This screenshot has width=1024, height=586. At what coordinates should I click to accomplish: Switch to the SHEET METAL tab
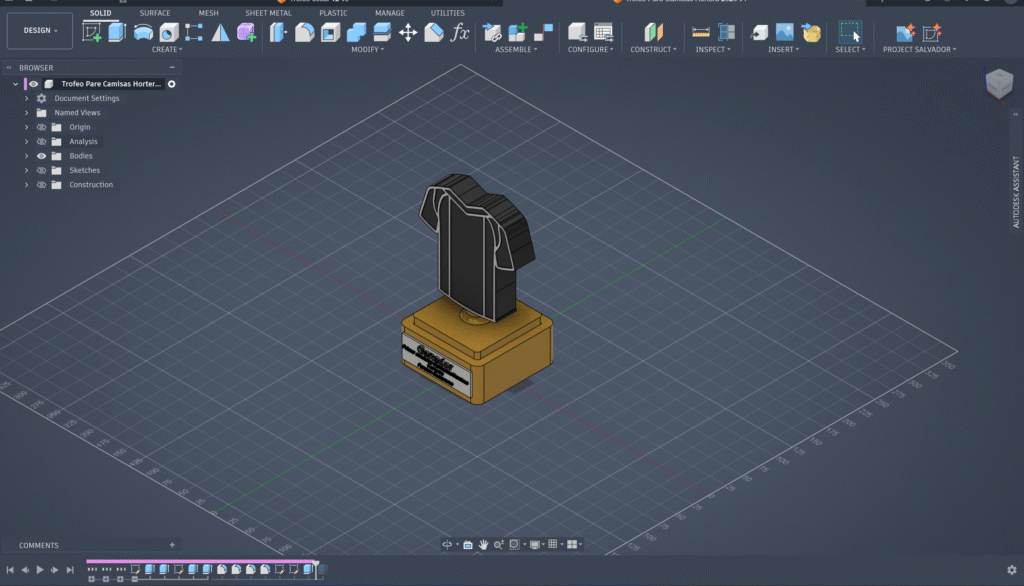tap(268, 13)
